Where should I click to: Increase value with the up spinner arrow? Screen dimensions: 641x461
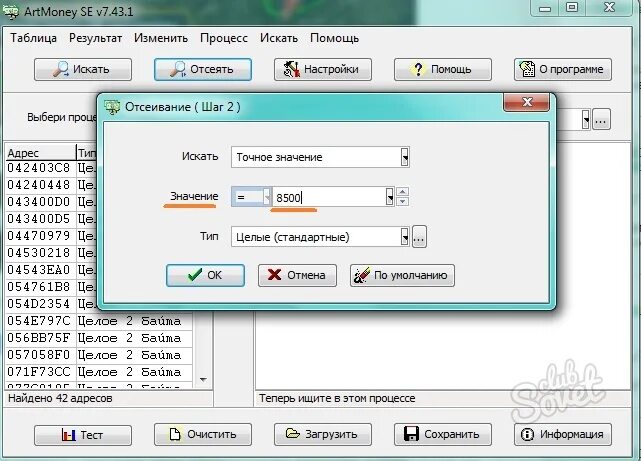pyautogui.click(x=403, y=192)
